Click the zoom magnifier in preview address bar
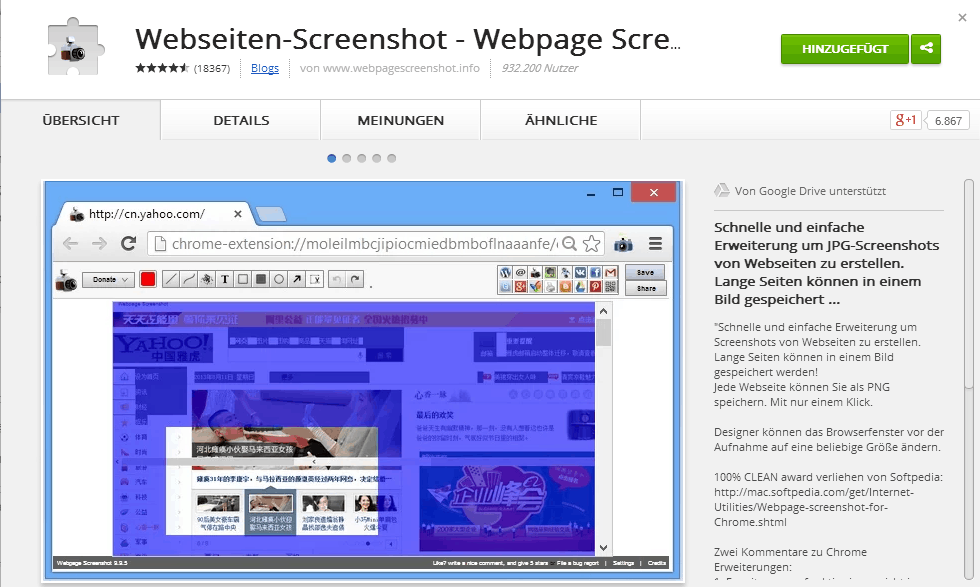This screenshot has width=980, height=588. click(569, 244)
